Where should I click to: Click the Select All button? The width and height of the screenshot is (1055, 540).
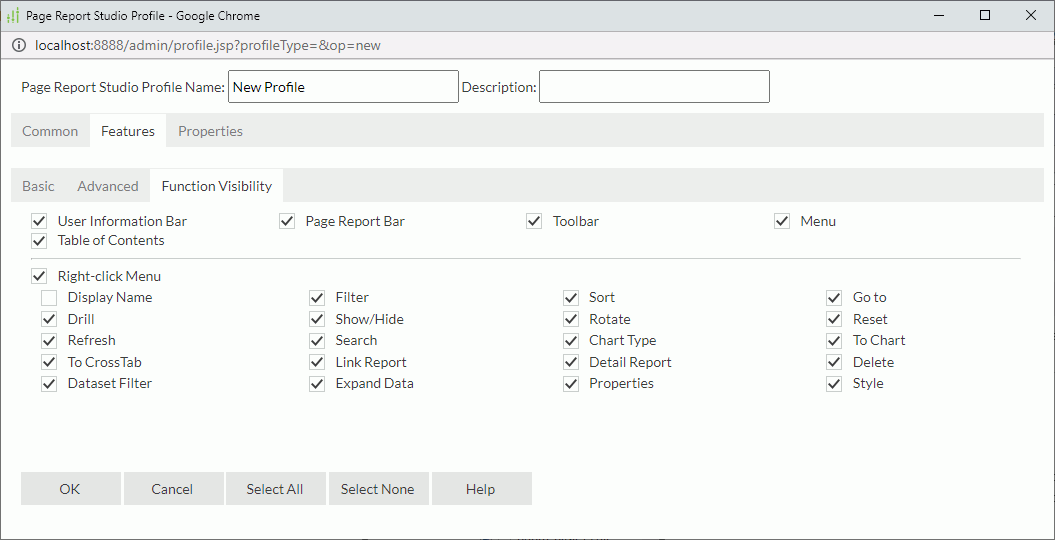[x=274, y=489]
